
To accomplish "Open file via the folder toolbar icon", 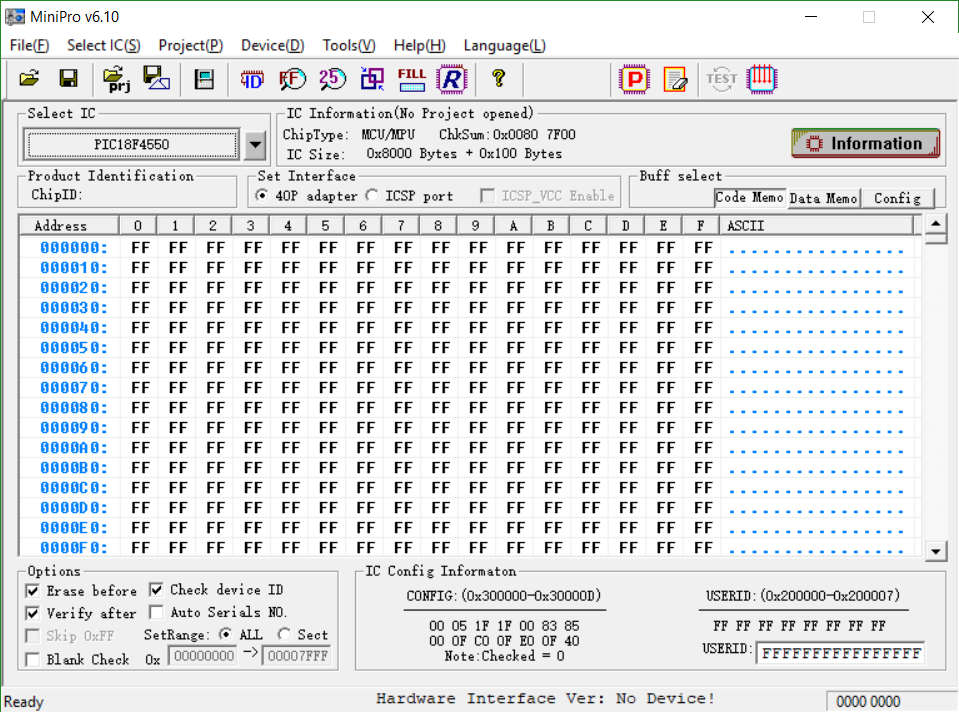I will [29, 79].
